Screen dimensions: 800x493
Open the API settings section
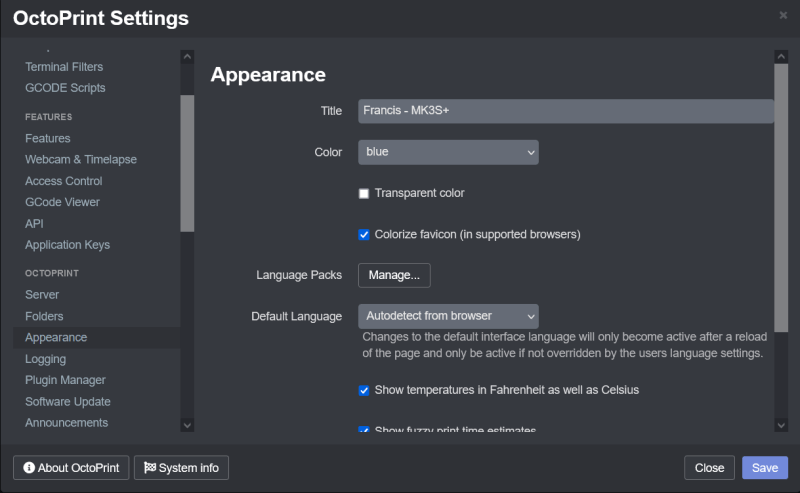(34, 224)
